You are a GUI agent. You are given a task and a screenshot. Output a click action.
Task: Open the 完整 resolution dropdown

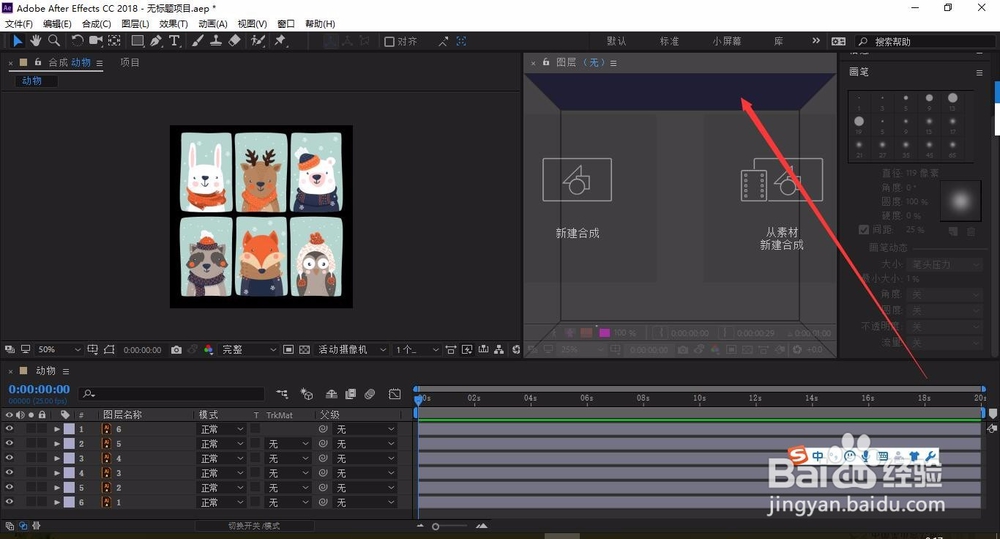[249, 350]
